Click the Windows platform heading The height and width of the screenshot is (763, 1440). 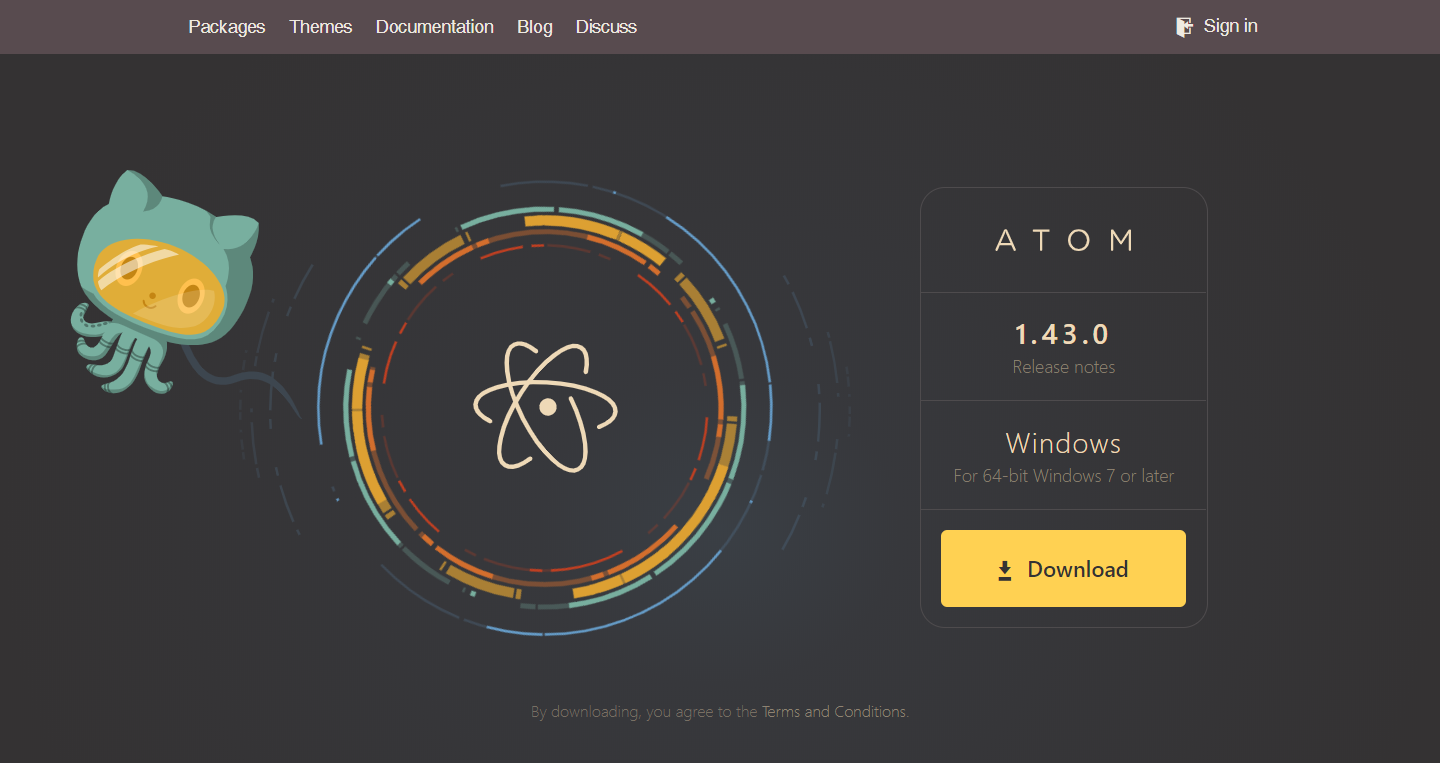[x=1063, y=443]
